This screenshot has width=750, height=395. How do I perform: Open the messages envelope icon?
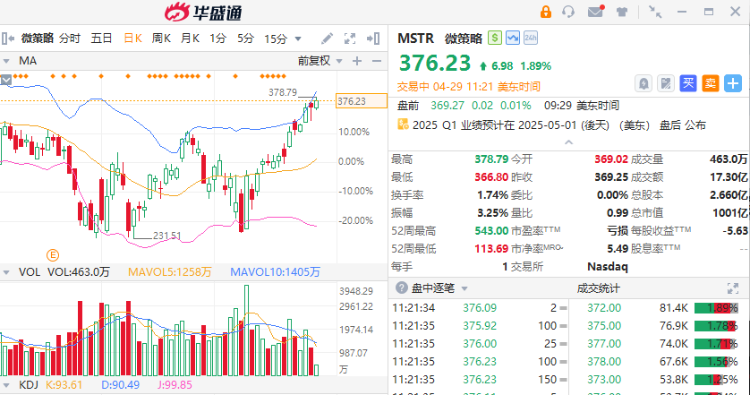click(x=596, y=11)
